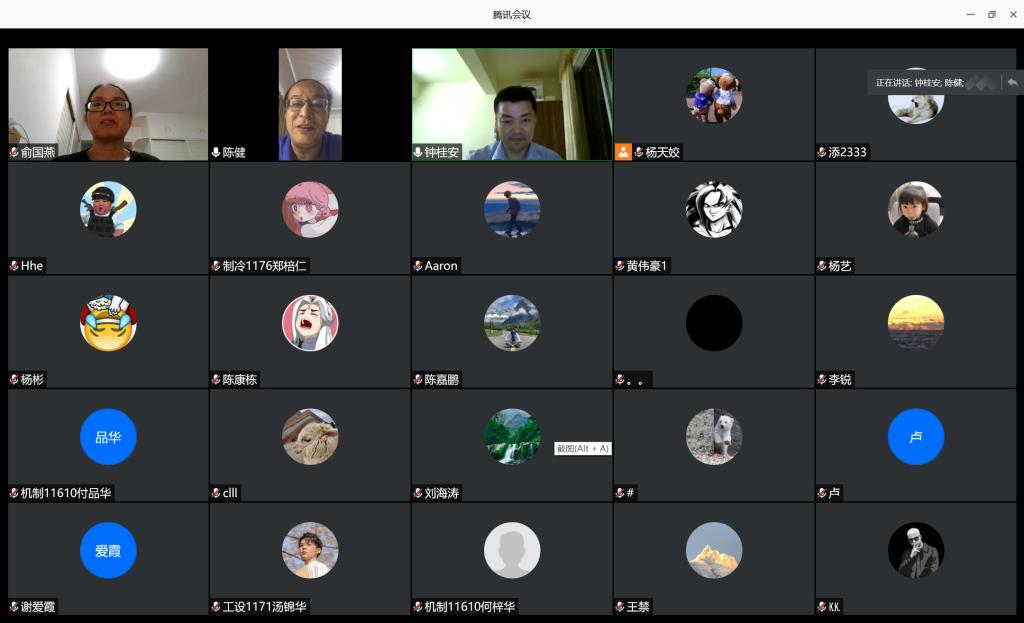The image size is (1024, 623).
Task: Click the muted mic icon next to 俞国燕
Action: pyautogui.click(x=14, y=153)
